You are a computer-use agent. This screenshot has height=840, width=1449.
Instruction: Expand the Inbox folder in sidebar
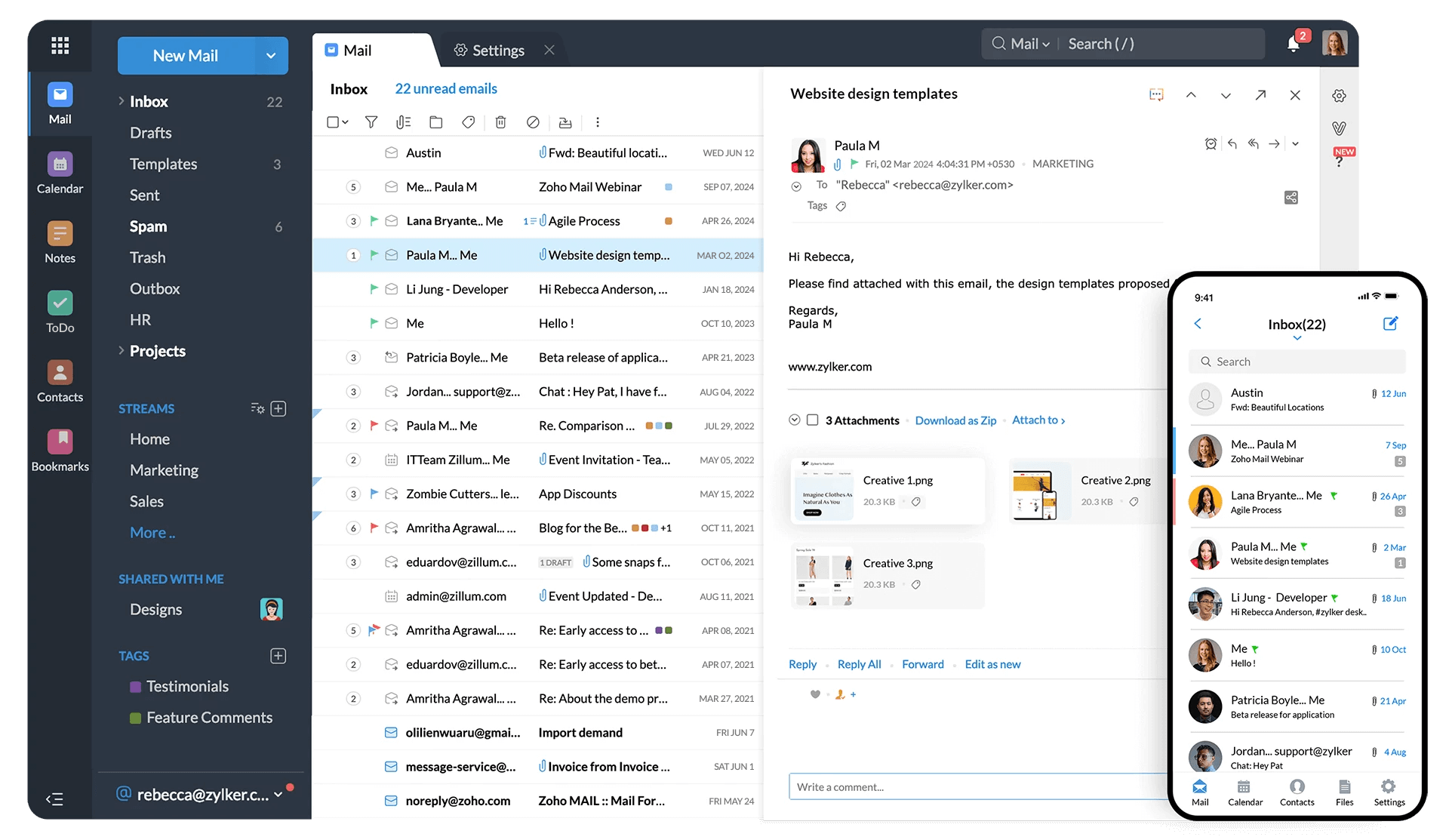click(x=120, y=100)
